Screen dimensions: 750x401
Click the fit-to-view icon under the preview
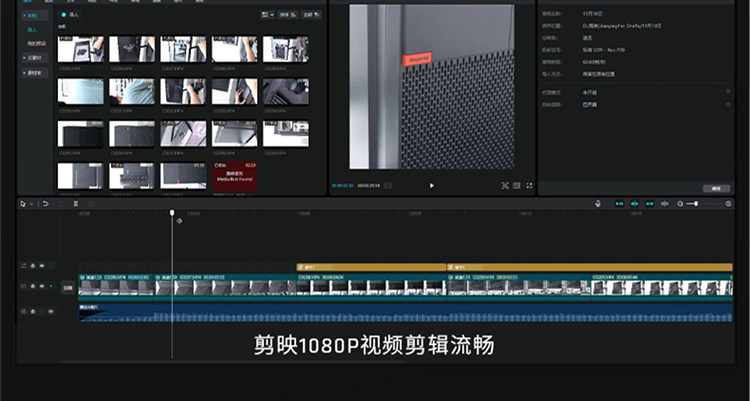pos(505,186)
